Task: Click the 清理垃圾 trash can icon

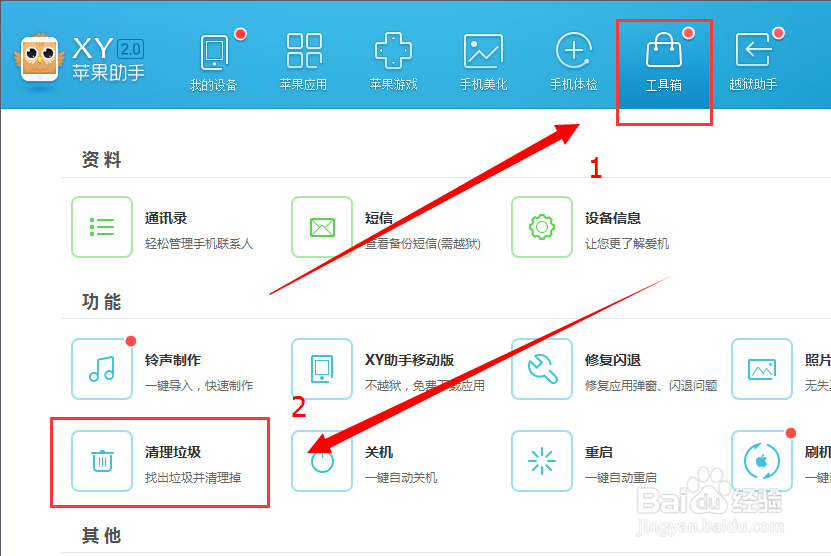Action: coord(102,461)
